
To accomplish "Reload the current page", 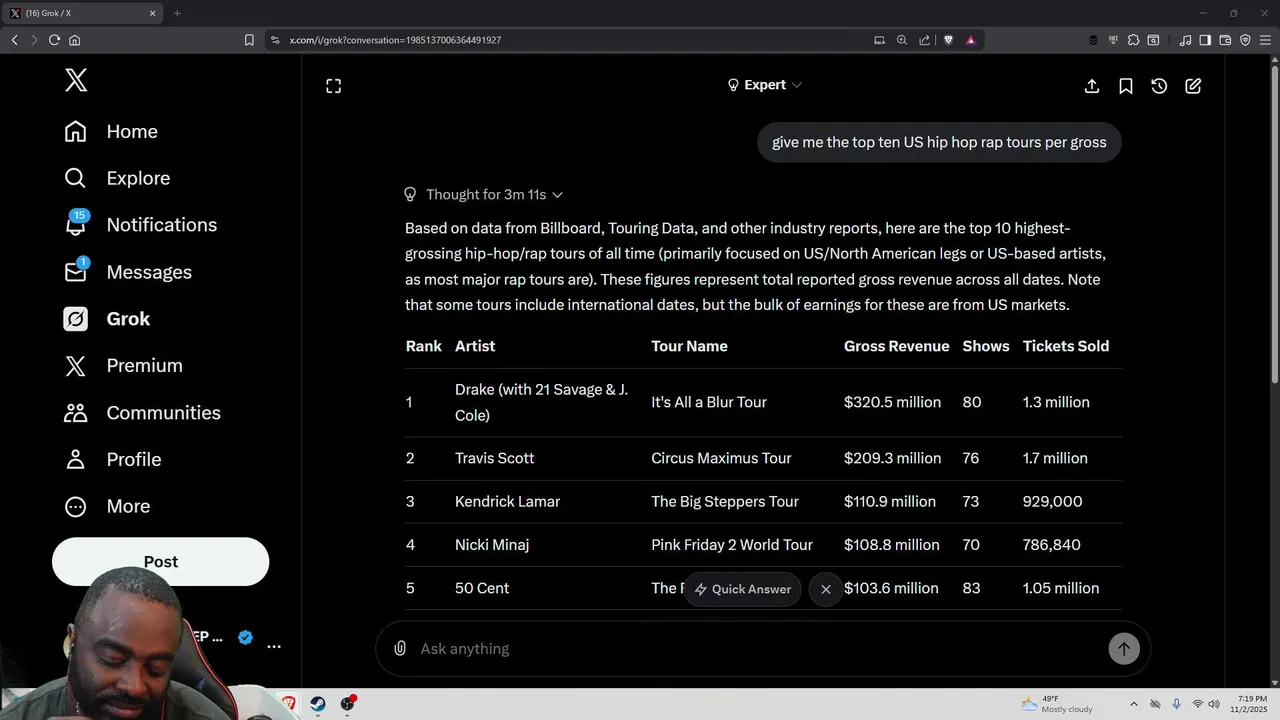I will point(54,40).
